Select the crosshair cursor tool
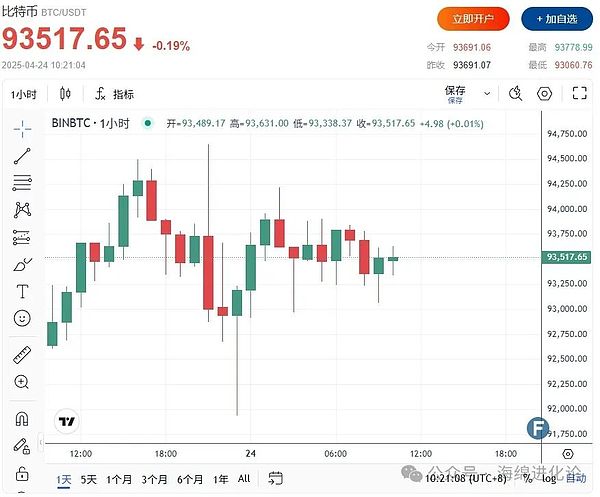 (x=22, y=129)
